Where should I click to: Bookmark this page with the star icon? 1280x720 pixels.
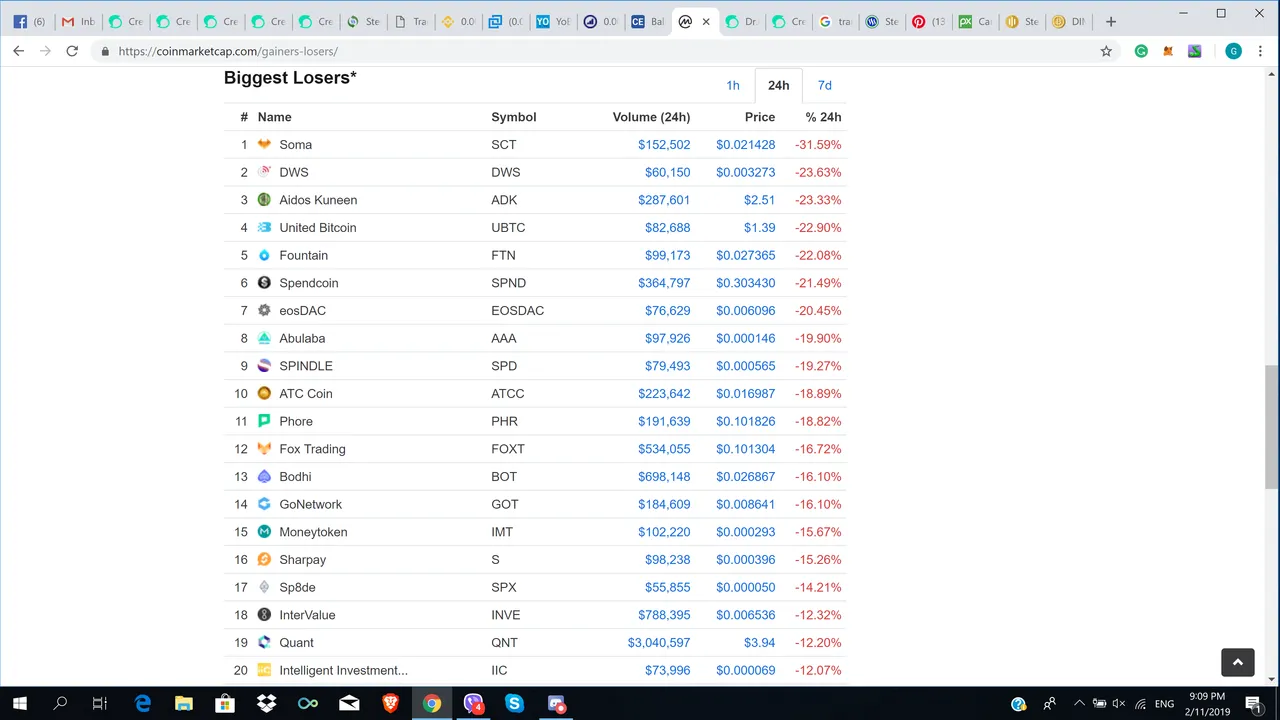1106,51
